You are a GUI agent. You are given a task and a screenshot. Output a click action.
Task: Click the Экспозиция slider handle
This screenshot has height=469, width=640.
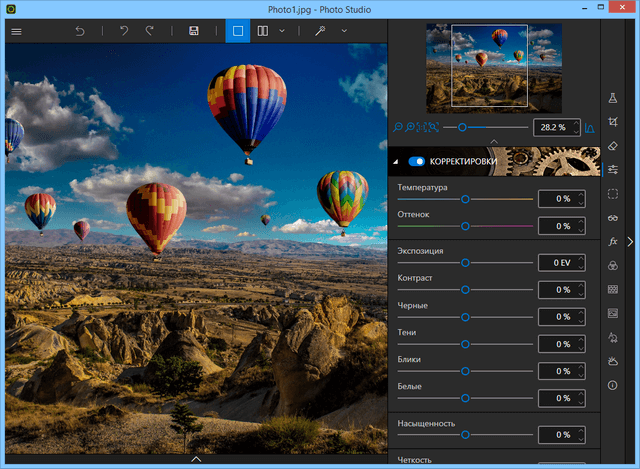coord(465,263)
